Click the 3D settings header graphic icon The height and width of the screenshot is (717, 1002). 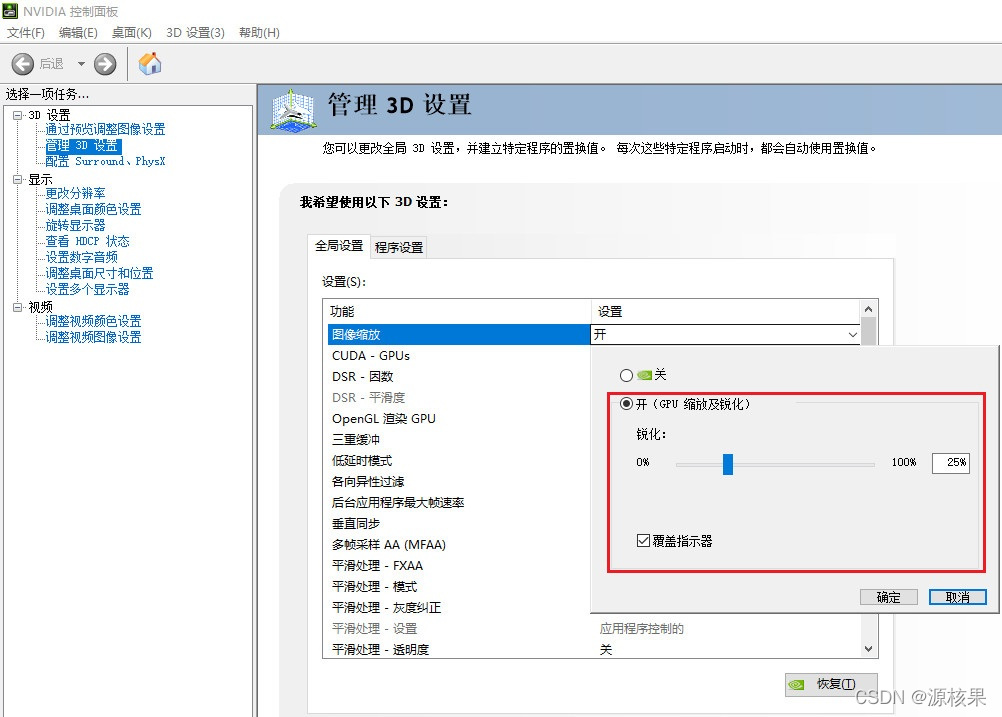[x=293, y=111]
